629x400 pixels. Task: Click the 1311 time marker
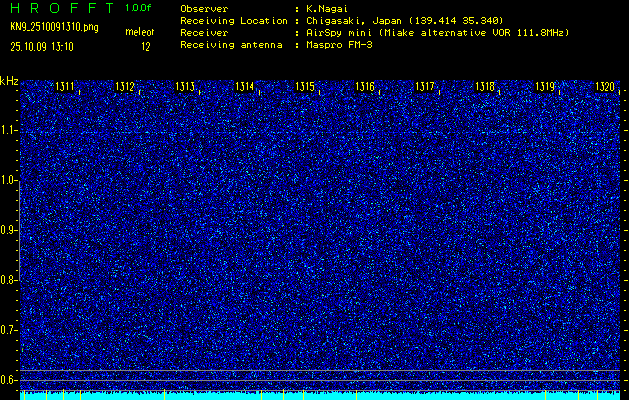[x=65, y=88]
